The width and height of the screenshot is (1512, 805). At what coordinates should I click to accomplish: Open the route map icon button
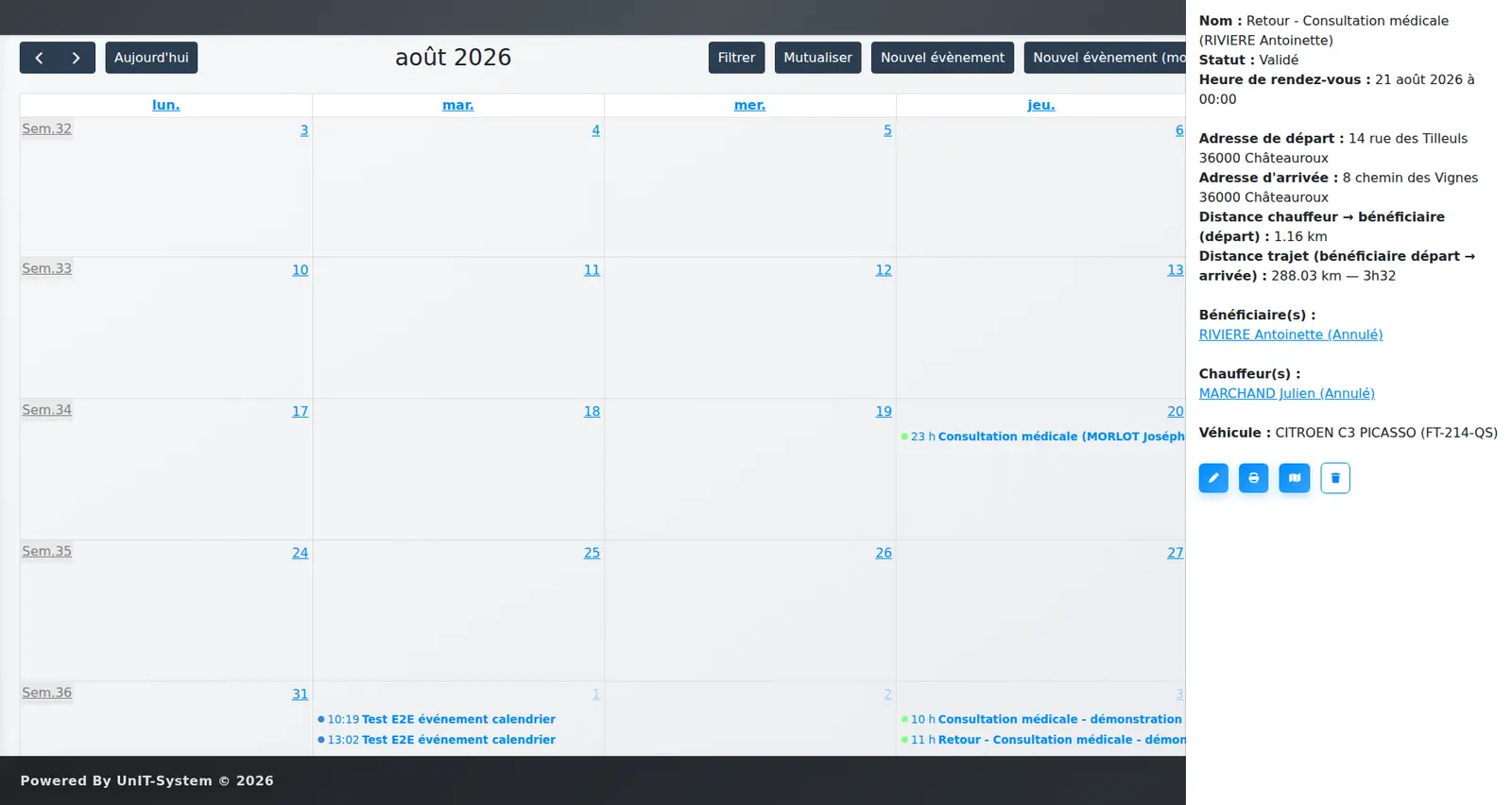(x=1295, y=478)
